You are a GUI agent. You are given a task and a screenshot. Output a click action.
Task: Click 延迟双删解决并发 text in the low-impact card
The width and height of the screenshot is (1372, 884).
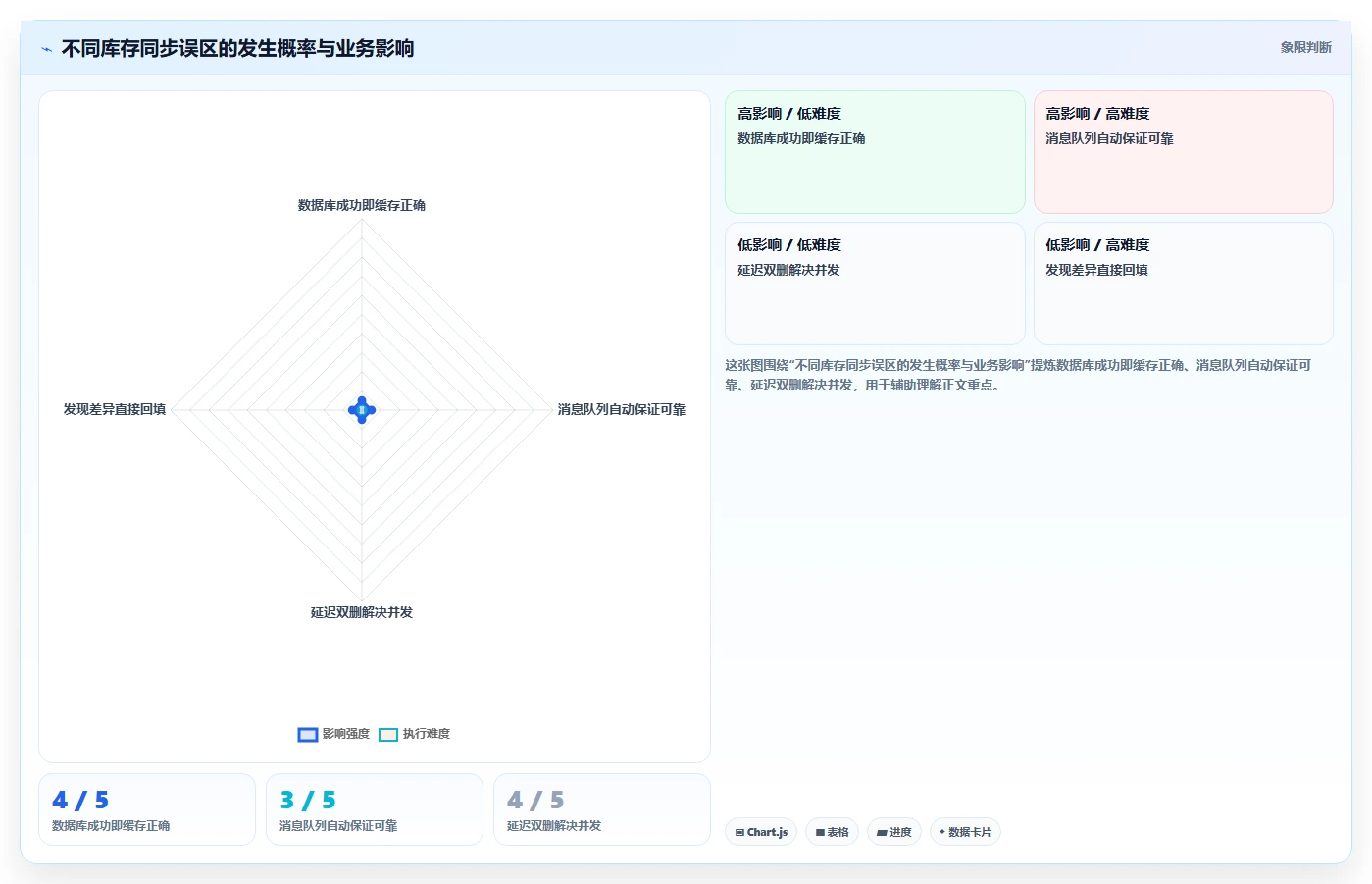point(788,270)
